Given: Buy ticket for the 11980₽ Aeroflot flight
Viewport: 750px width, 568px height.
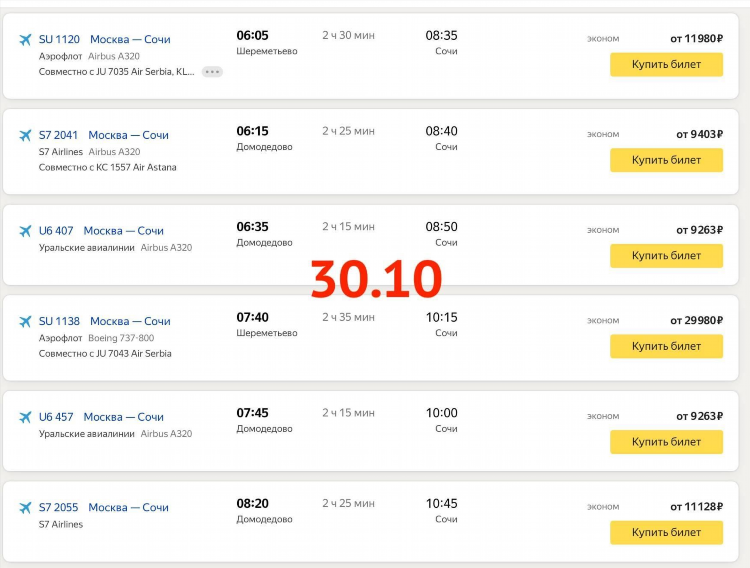Looking at the screenshot, I should click(x=666, y=65).
